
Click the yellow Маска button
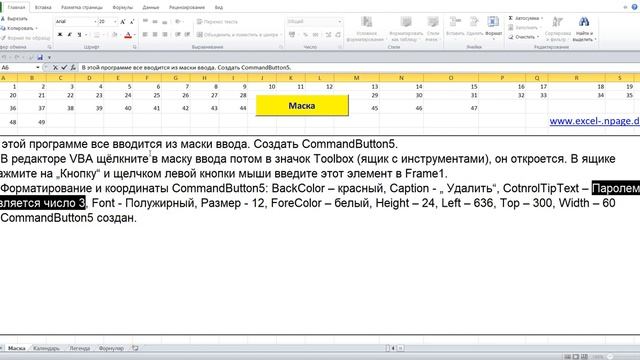click(x=302, y=106)
